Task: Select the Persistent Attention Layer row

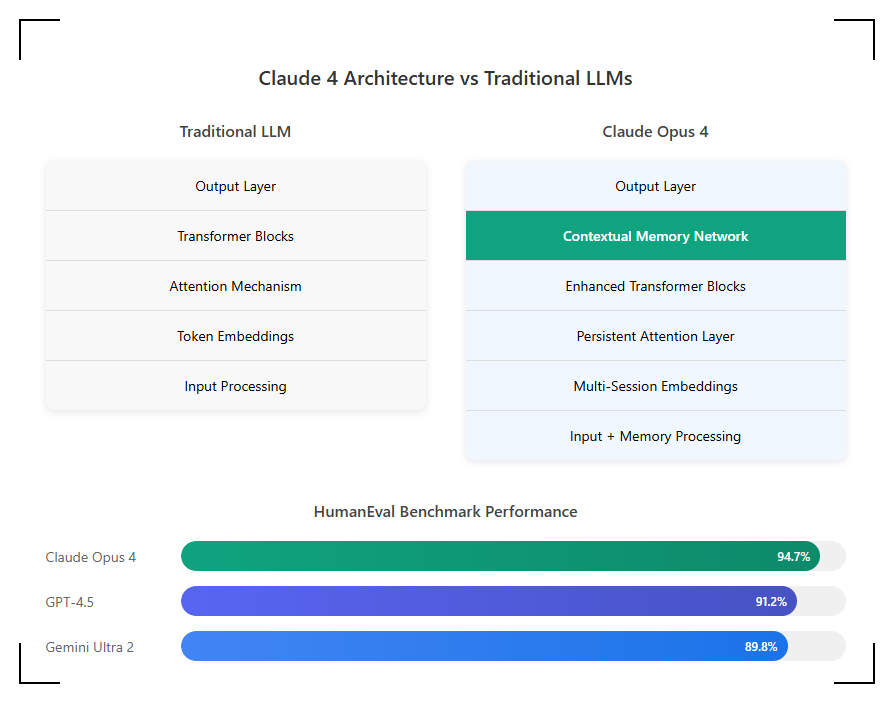Action: [x=656, y=336]
